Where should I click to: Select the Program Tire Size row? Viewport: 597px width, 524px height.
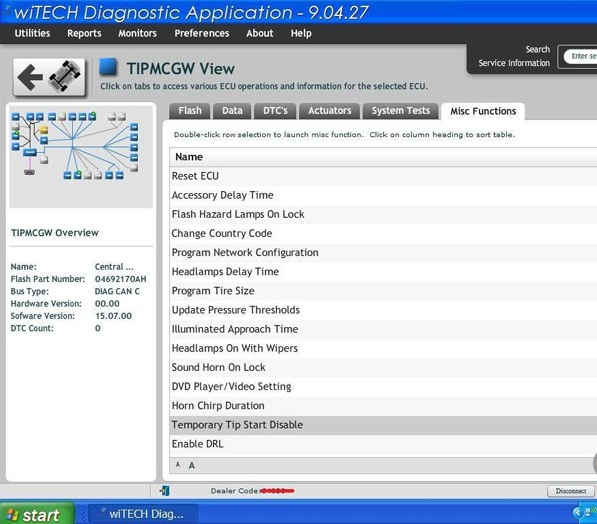click(383, 291)
